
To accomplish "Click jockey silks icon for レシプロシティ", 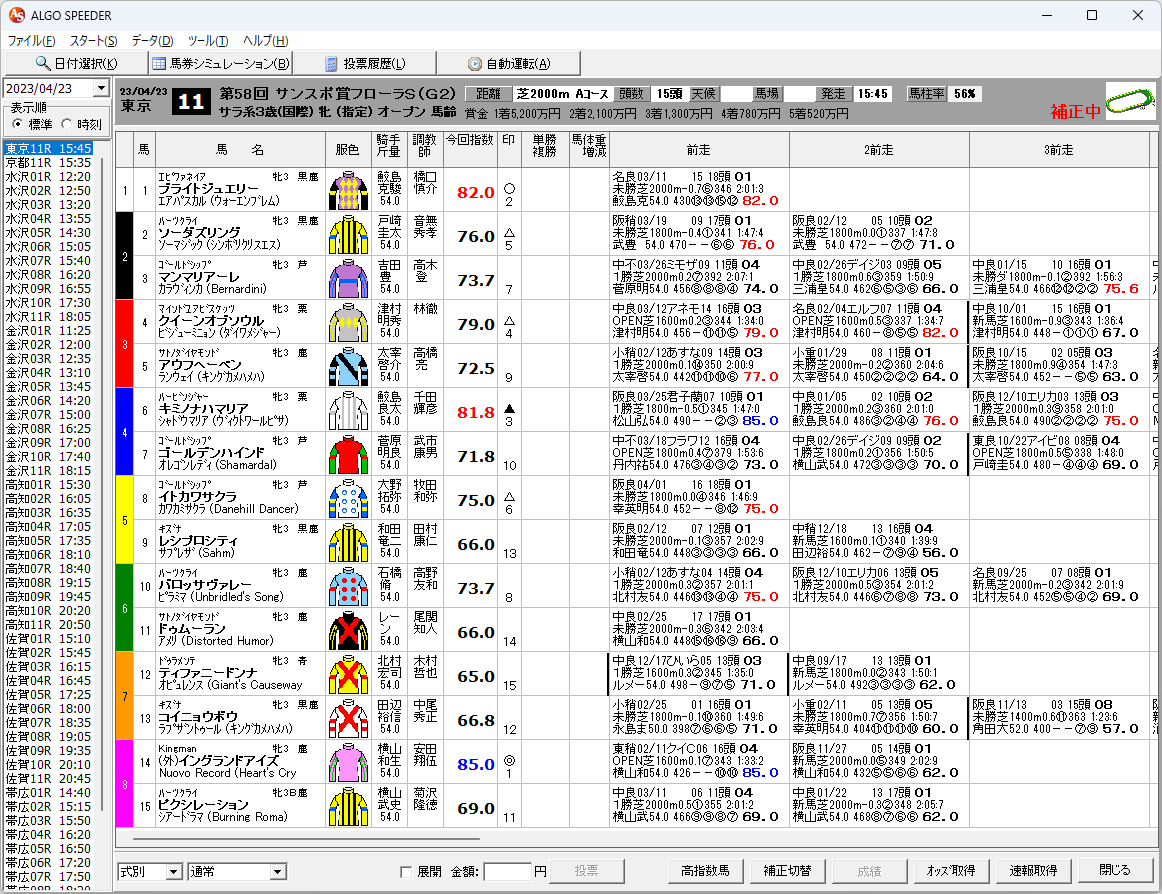I will pos(348,543).
